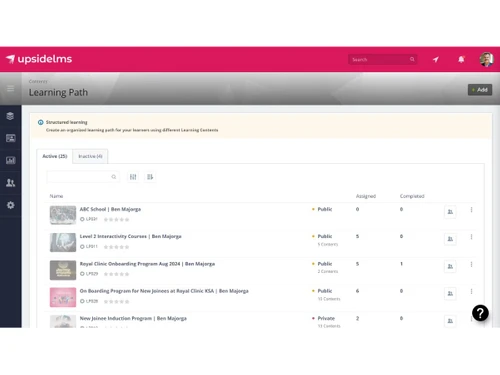500x375 pixels.
Task: Click the Completed column header
Action: 412,196
